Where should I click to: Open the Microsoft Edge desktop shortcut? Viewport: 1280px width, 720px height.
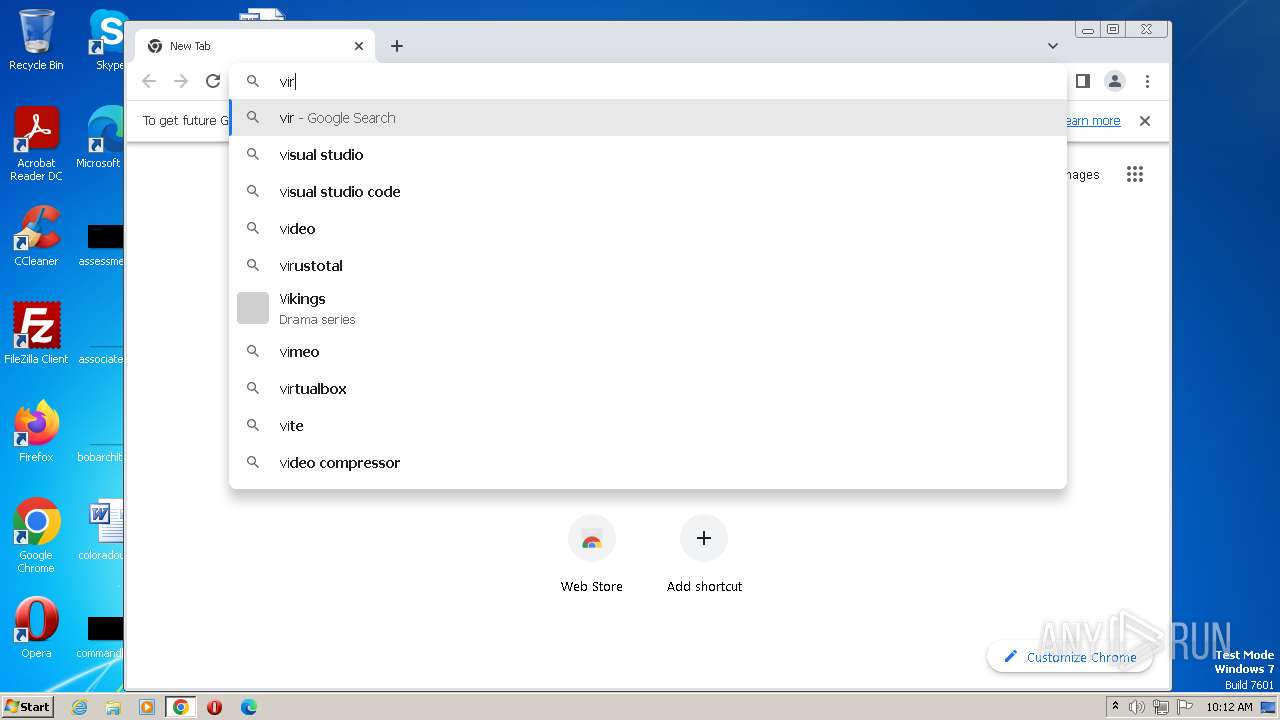tap(100, 138)
